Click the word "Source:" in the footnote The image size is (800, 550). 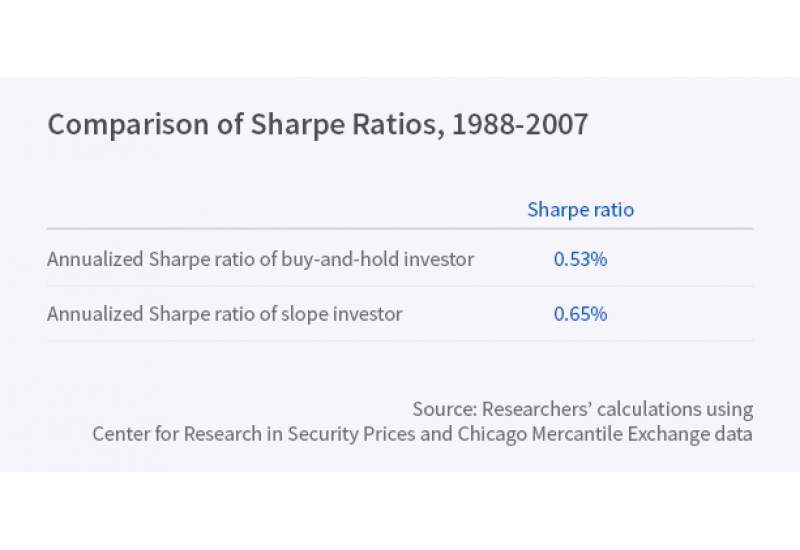(444, 409)
